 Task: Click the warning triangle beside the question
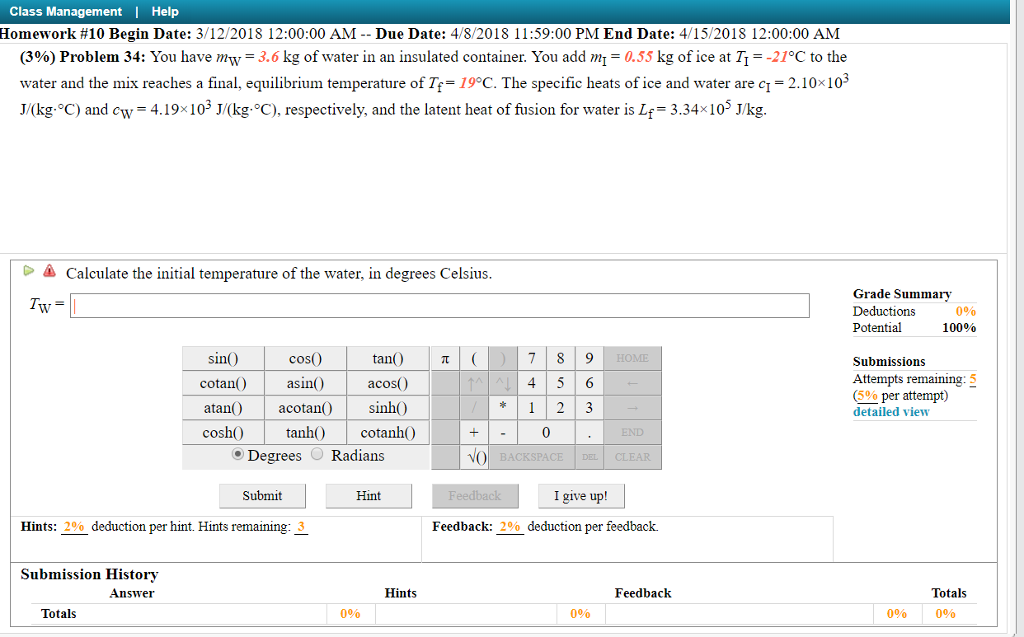tap(47, 272)
